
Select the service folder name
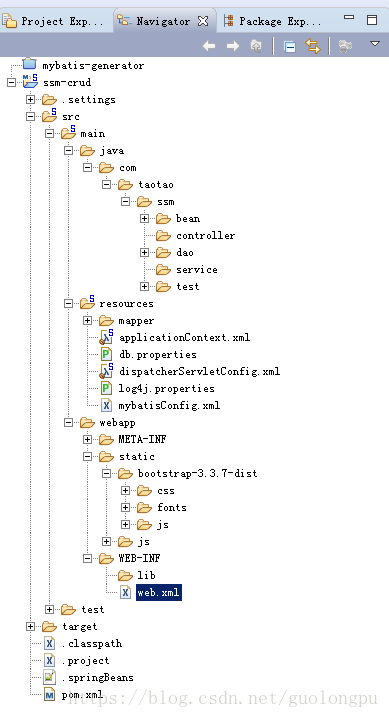pyautogui.click(x=197, y=269)
